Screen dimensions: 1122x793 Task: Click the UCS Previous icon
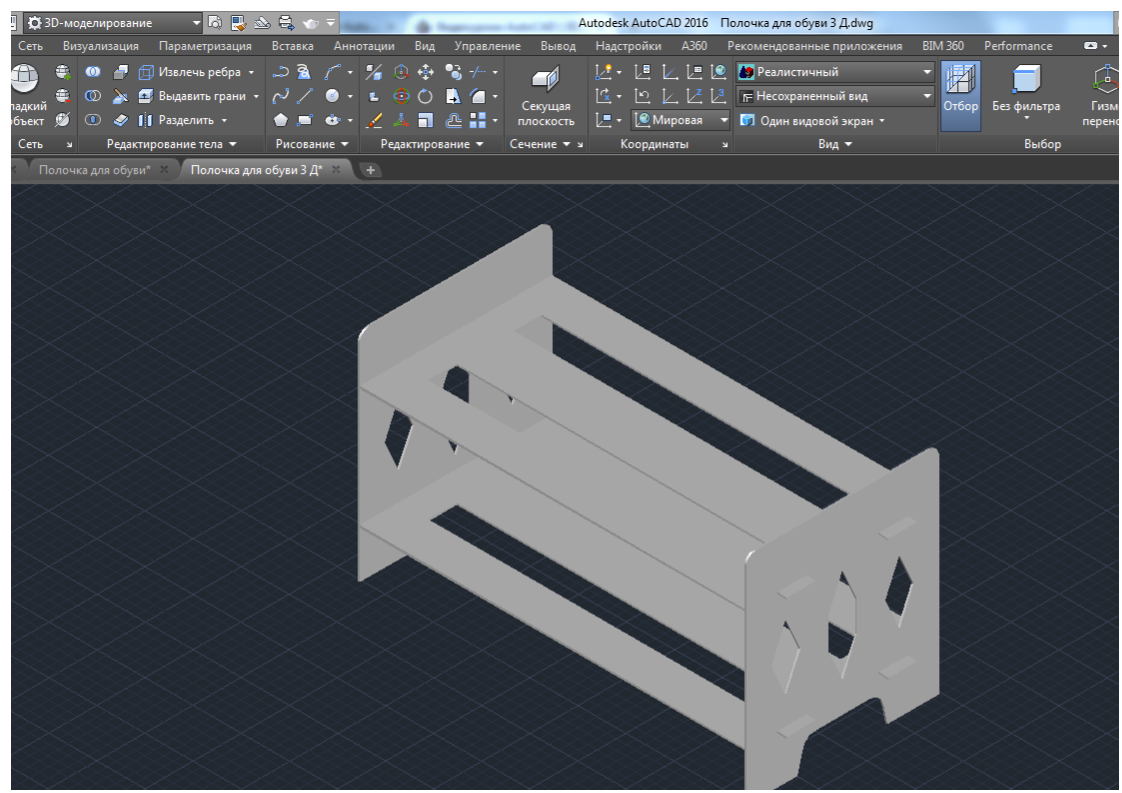pyautogui.click(x=643, y=96)
